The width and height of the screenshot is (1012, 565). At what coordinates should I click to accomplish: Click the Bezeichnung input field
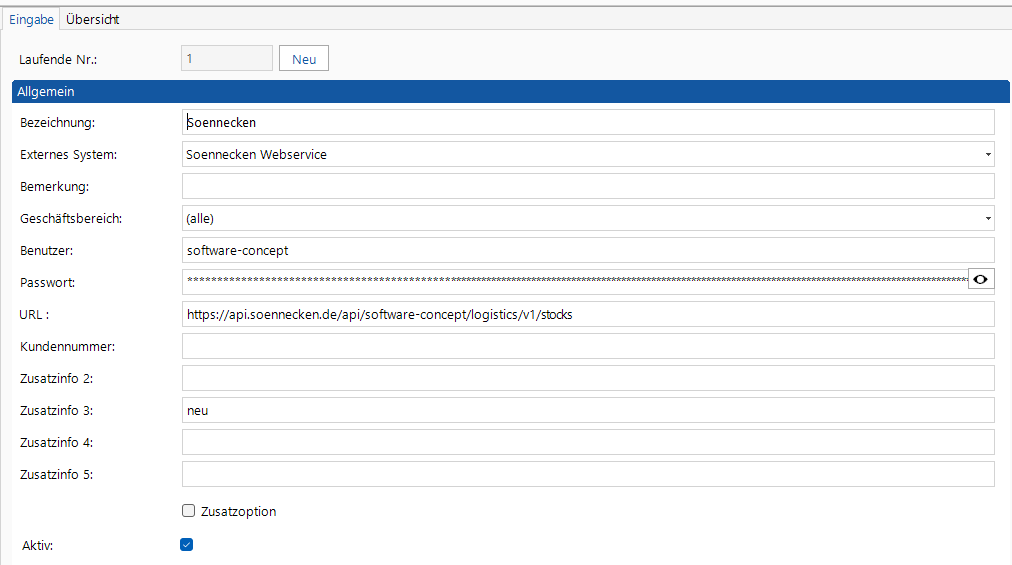[x=588, y=122]
